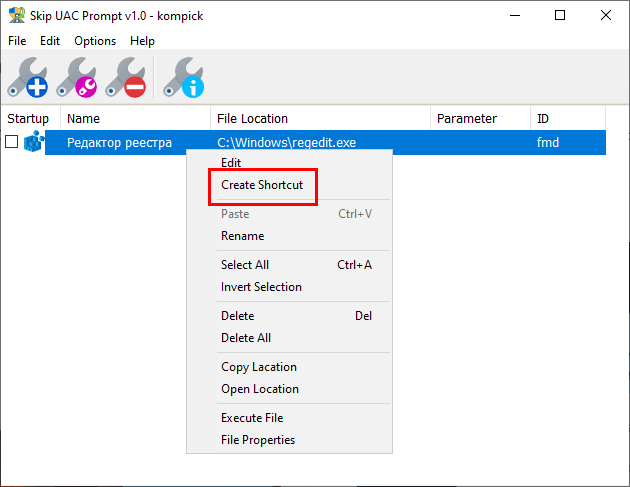The image size is (630, 487).
Task: Select Delete from the context menu
Action: 289,316
